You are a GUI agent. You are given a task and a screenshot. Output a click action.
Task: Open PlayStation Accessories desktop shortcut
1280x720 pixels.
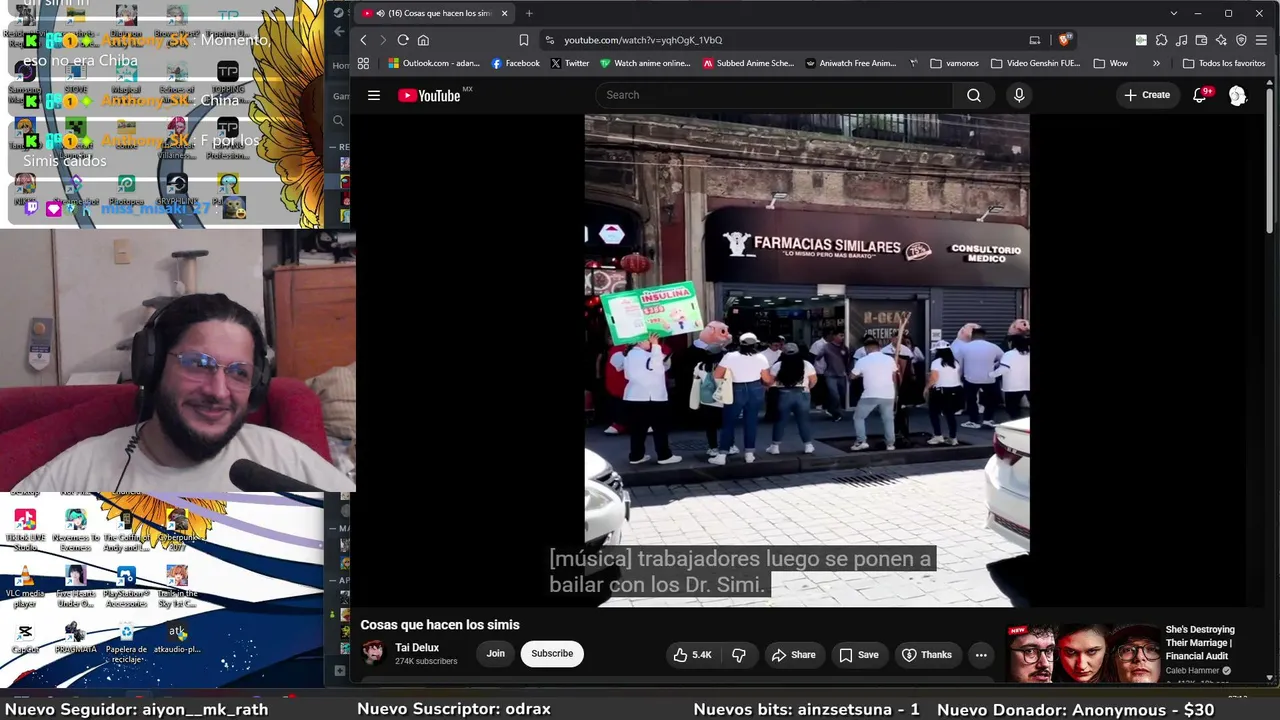click(126, 587)
